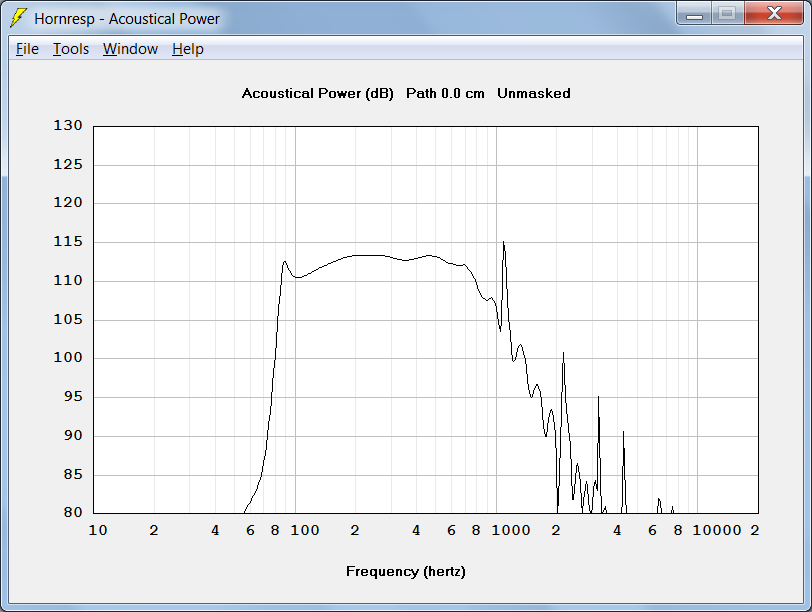The image size is (812, 612).
Task: Click the 85 y-axis value
Action: tap(73, 474)
